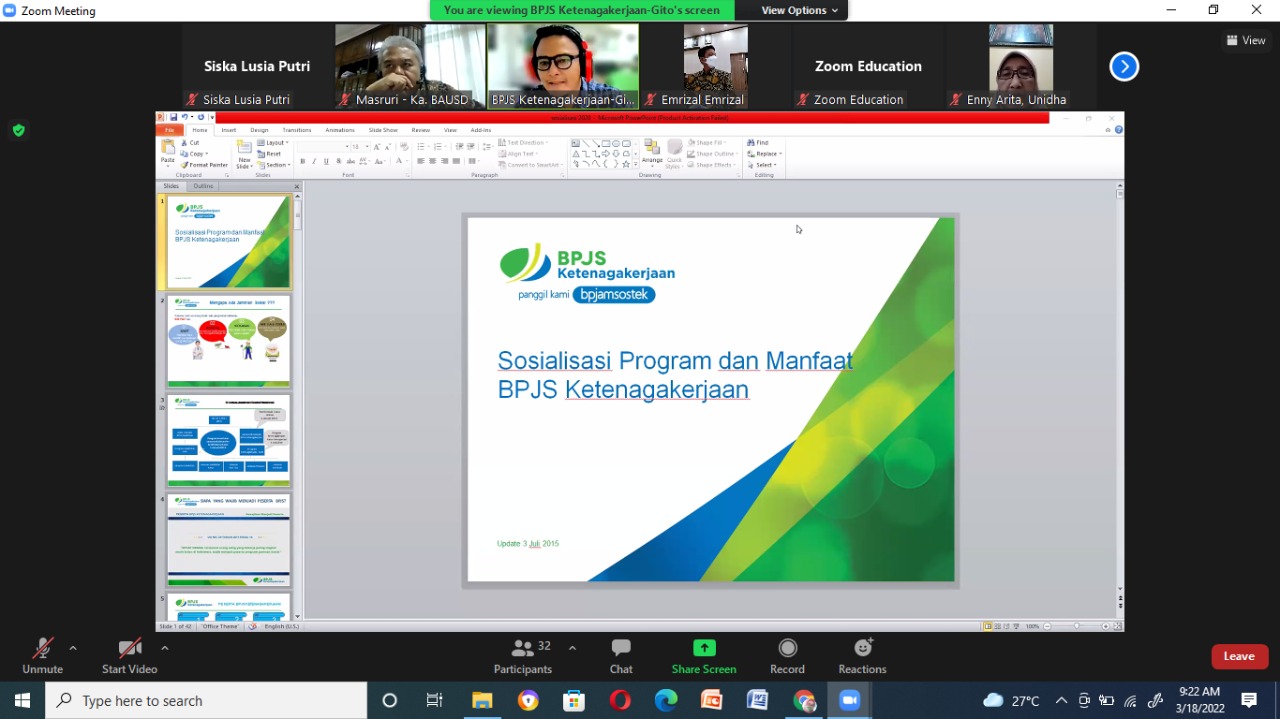Select Enny Arita, Unidha video thumbnail
The image size is (1280, 719).
pyautogui.click(x=1020, y=66)
